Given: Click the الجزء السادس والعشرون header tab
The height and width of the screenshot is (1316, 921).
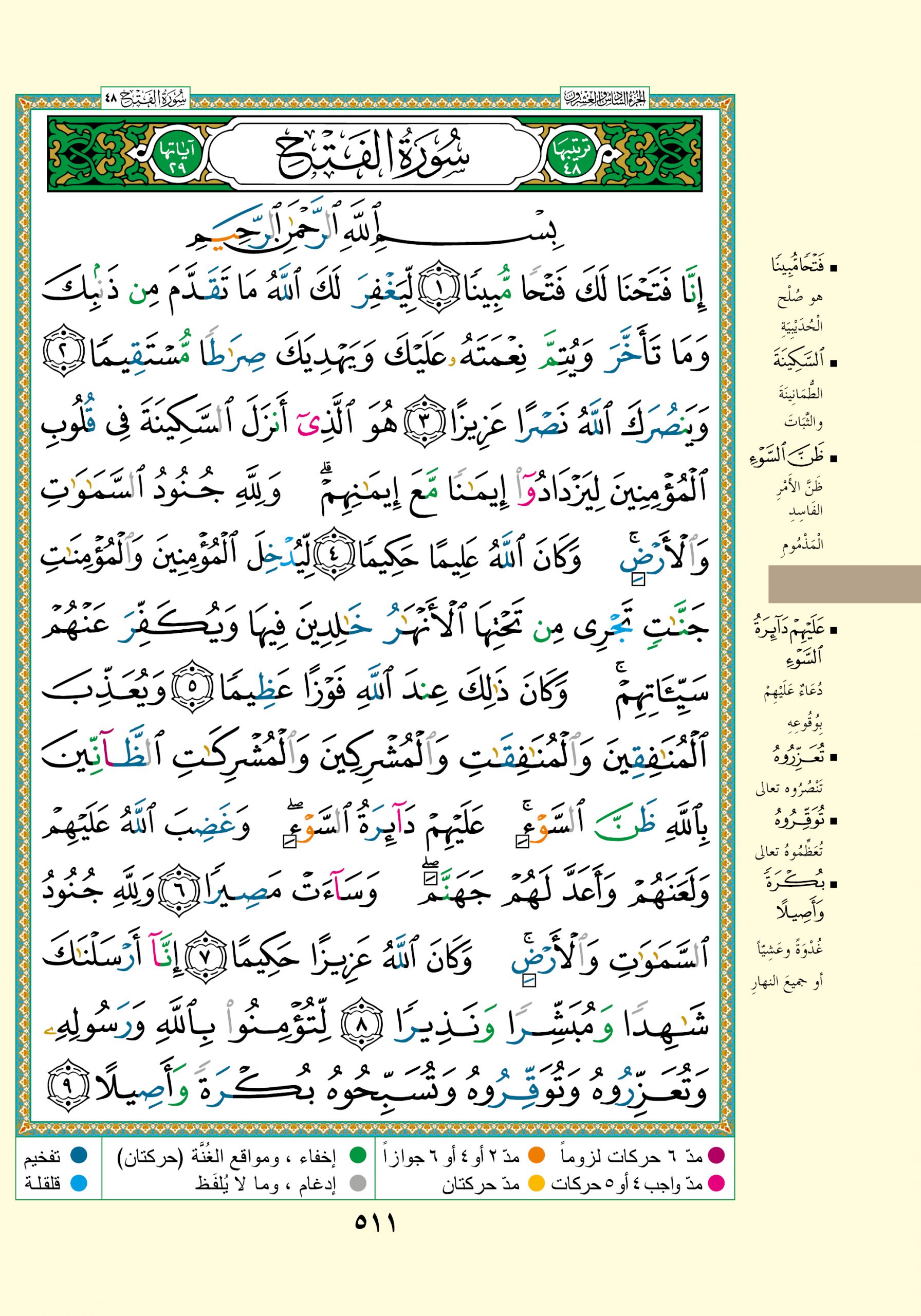Looking at the screenshot, I should coord(604,99).
